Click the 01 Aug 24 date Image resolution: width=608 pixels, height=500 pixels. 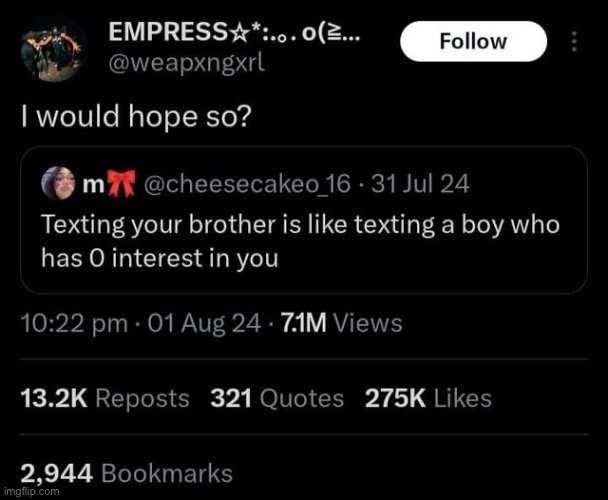point(204,323)
